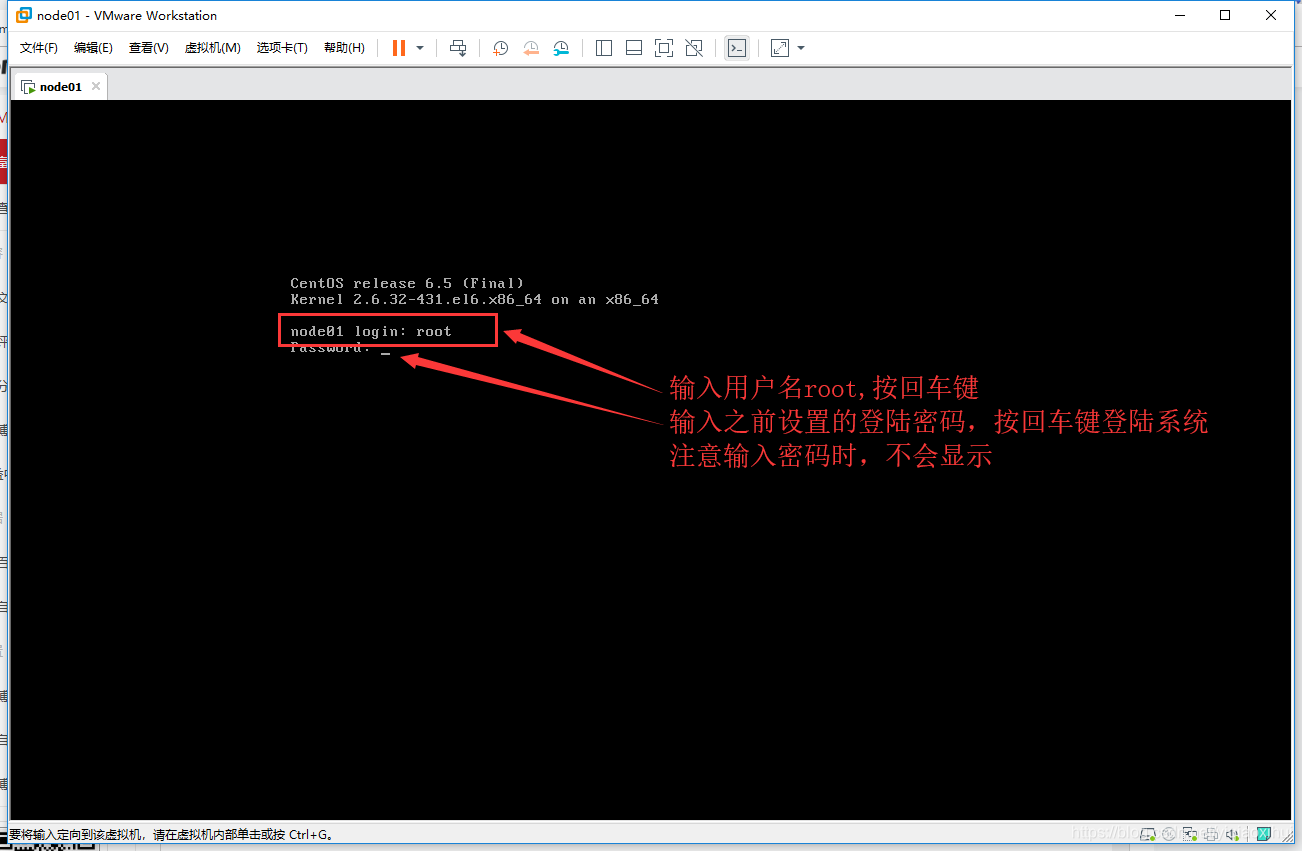
Task: Click the 'node01 login: root' console line
Action: (x=371, y=331)
